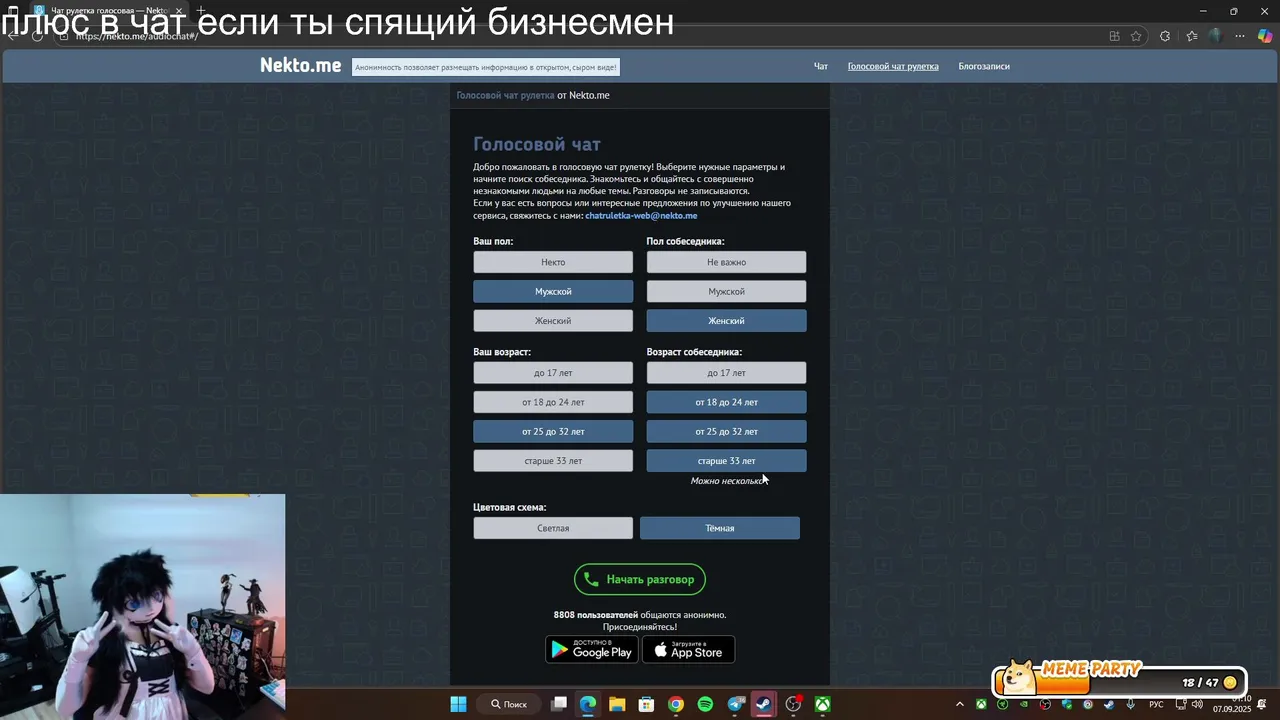The width and height of the screenshot is (1280, 720).
Task: Open Copilot sidebar icon in Edge
Action: coord(1265,36)
